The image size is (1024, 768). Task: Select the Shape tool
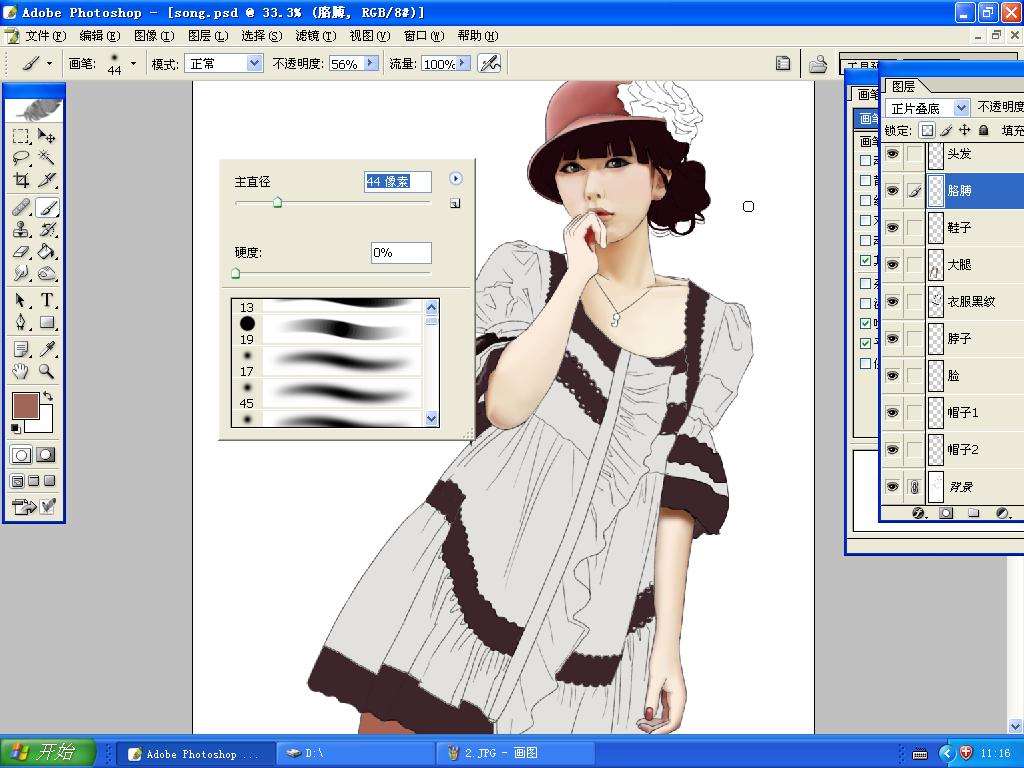tap(46, 322)
